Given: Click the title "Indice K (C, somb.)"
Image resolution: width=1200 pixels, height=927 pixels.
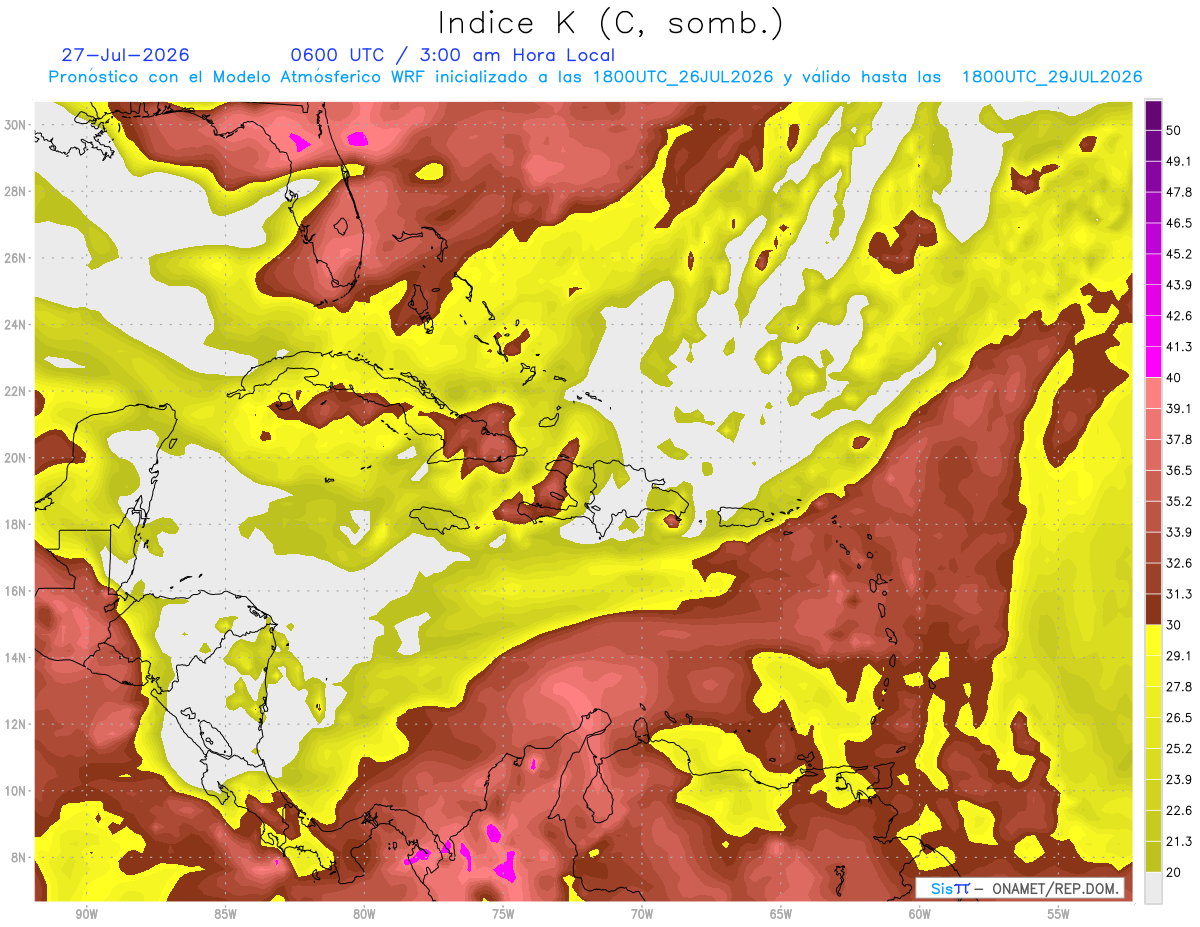Looking at the screenshot, I should pyautogui.click(x=611, y=24).
